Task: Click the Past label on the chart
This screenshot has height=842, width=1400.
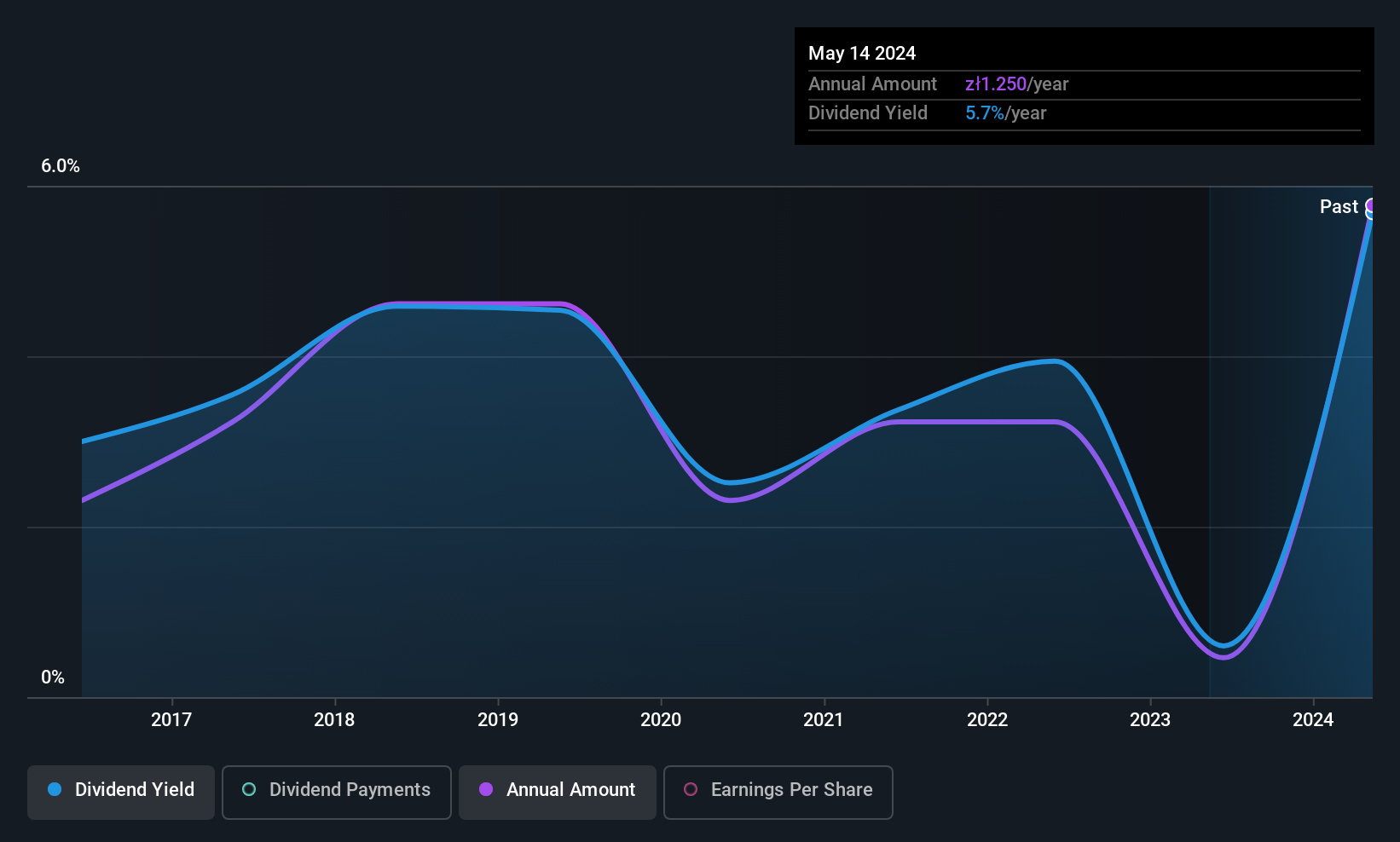Action: coord(1339,206)
